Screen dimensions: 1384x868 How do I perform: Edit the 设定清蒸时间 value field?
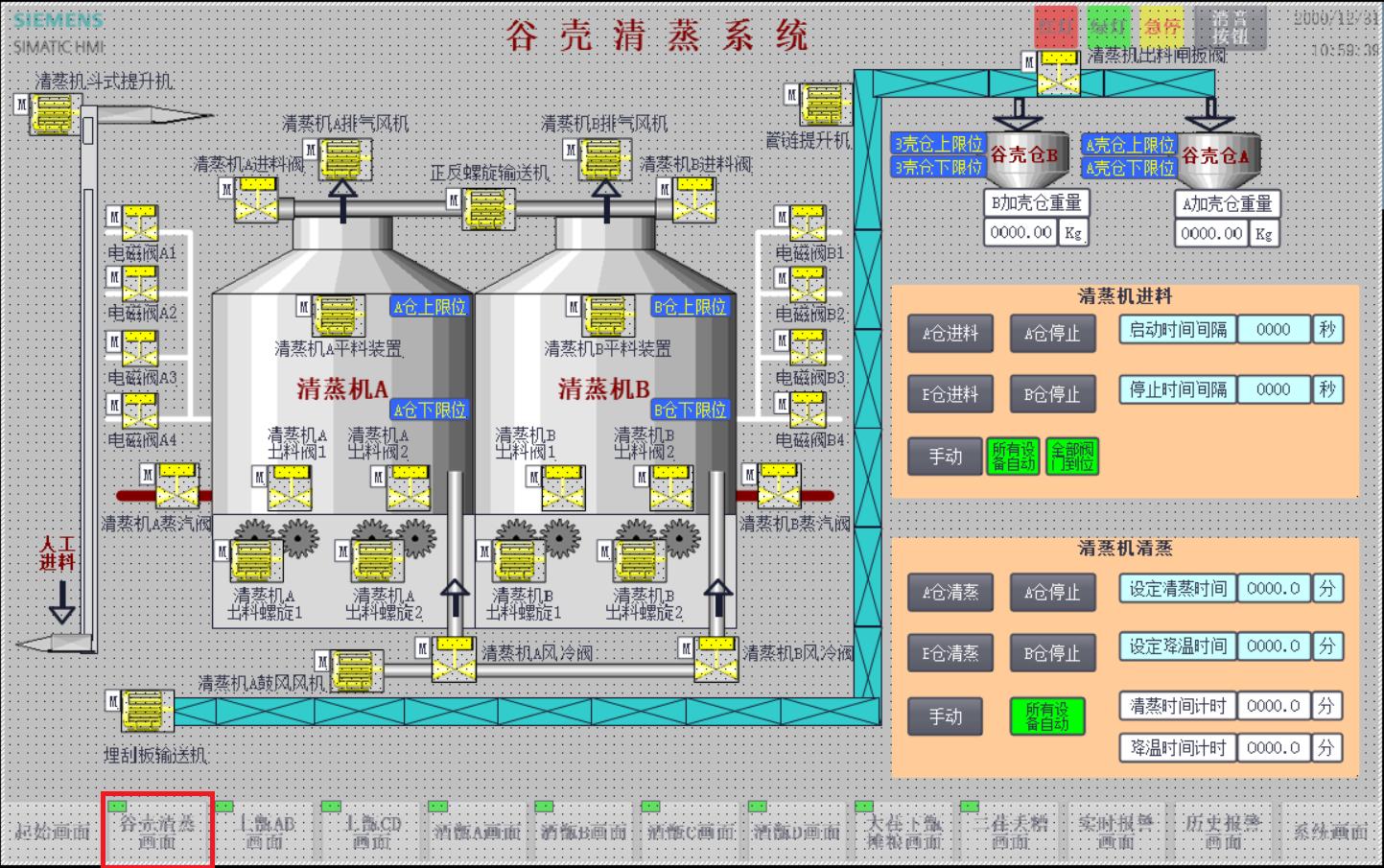[x=1274, y=588]
